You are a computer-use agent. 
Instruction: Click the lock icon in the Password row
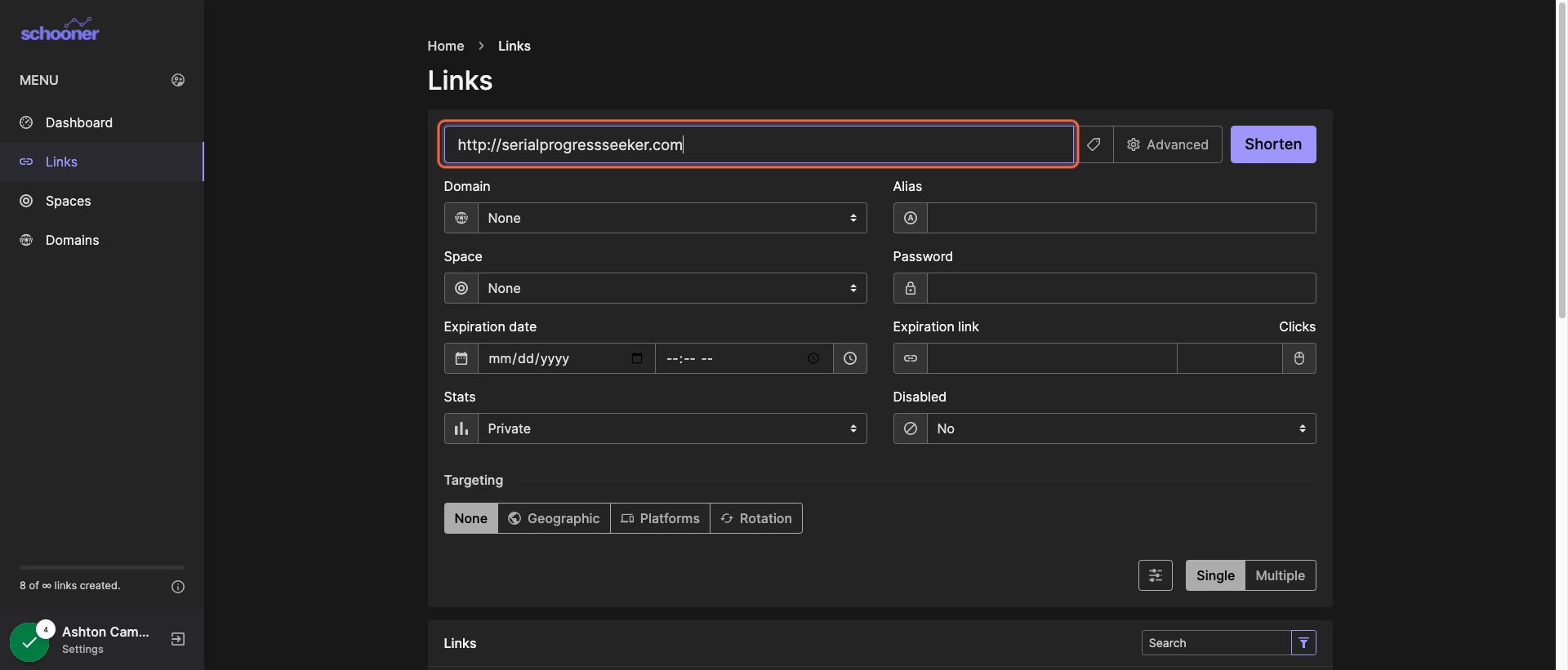pyautogui.click(x=911, y=288)
